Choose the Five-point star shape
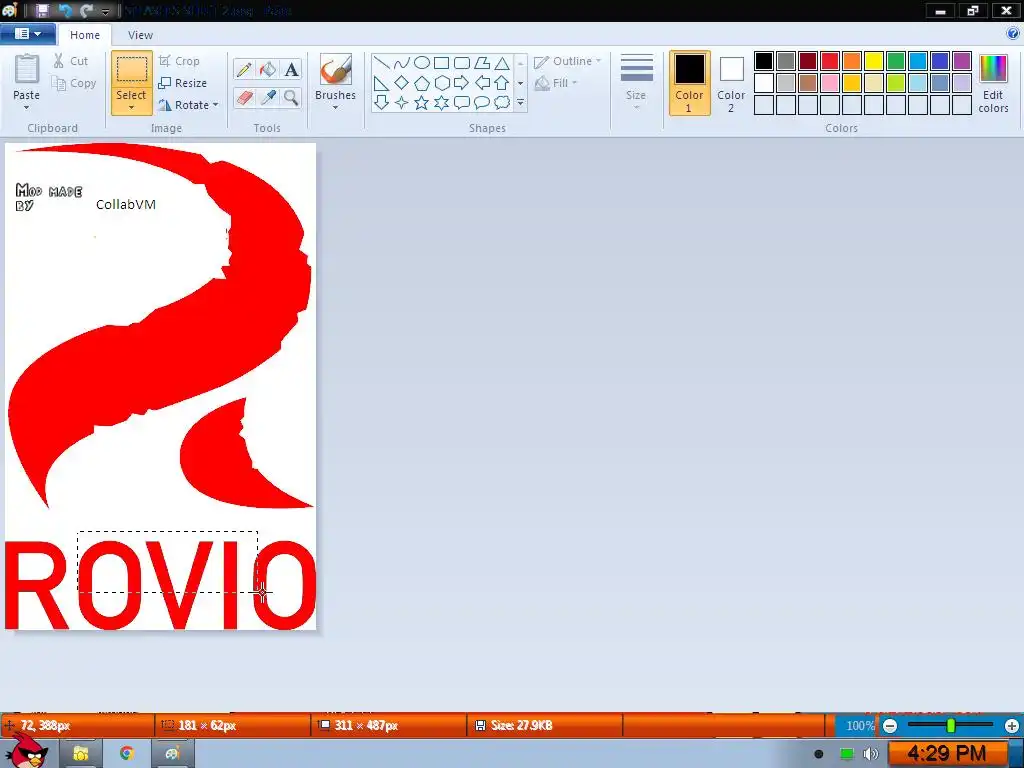The width and height of the screenshot is (1024, 768). coord(422,103)
